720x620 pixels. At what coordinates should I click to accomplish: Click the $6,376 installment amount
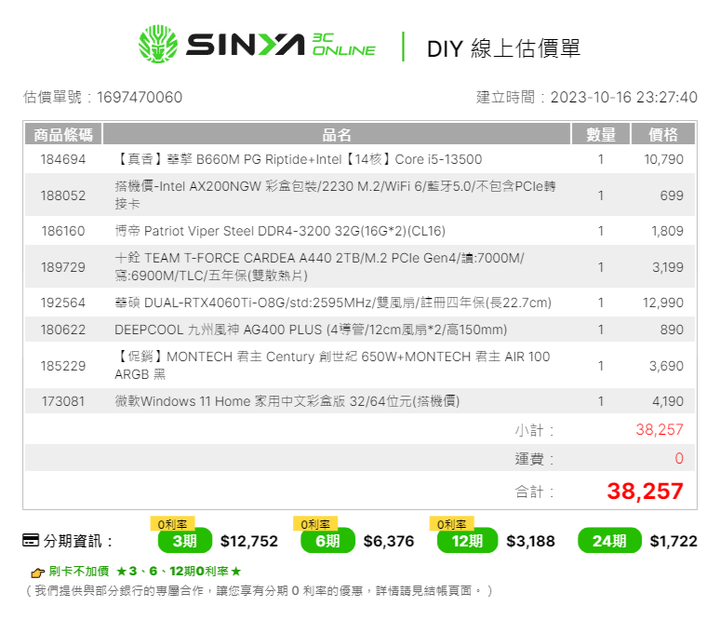[x=389, y=541]
